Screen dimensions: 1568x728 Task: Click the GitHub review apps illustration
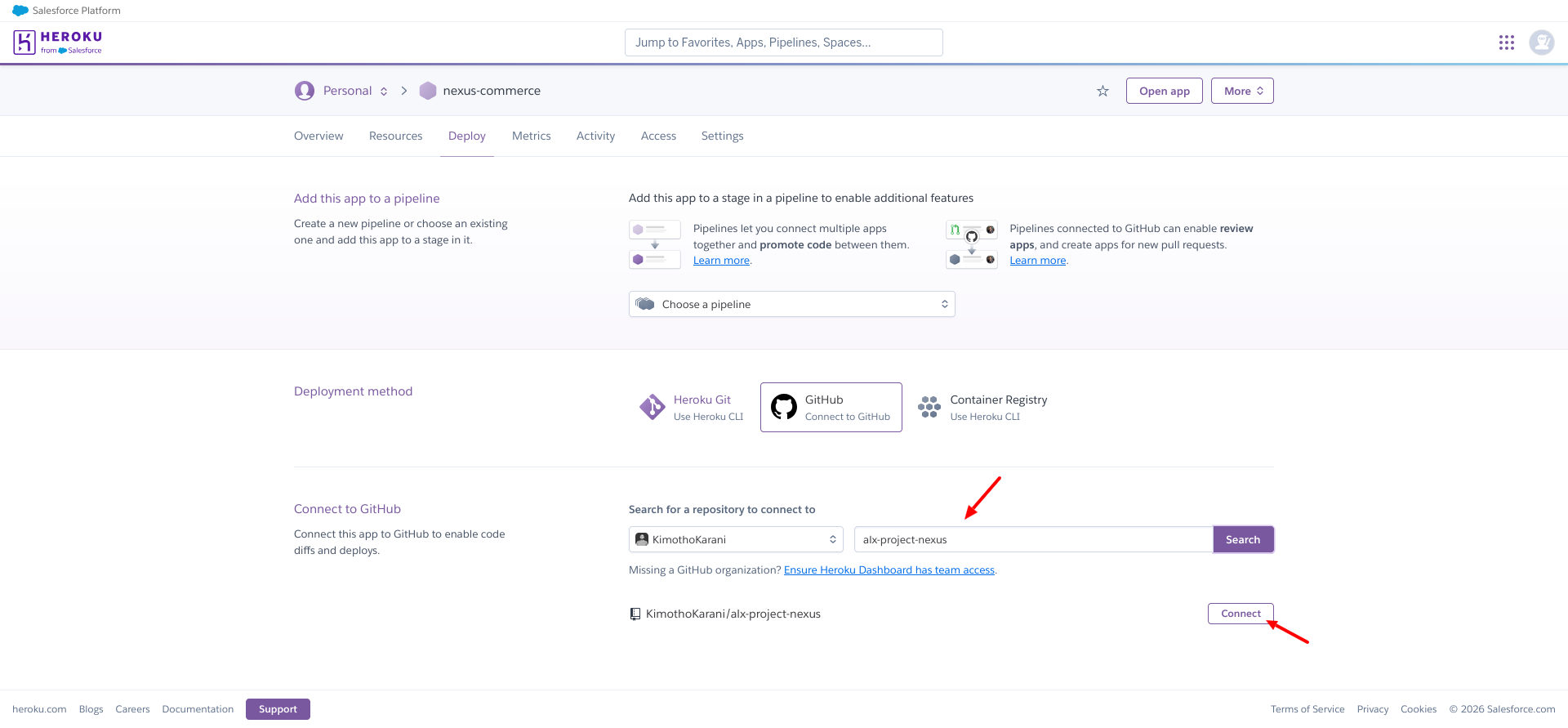[972, 244]
